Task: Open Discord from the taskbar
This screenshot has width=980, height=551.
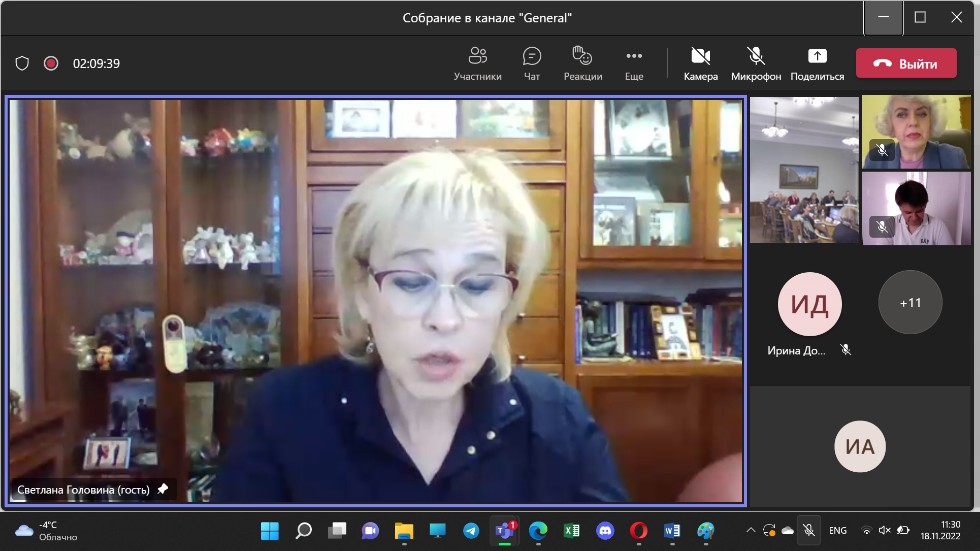Action: point(604,530)
